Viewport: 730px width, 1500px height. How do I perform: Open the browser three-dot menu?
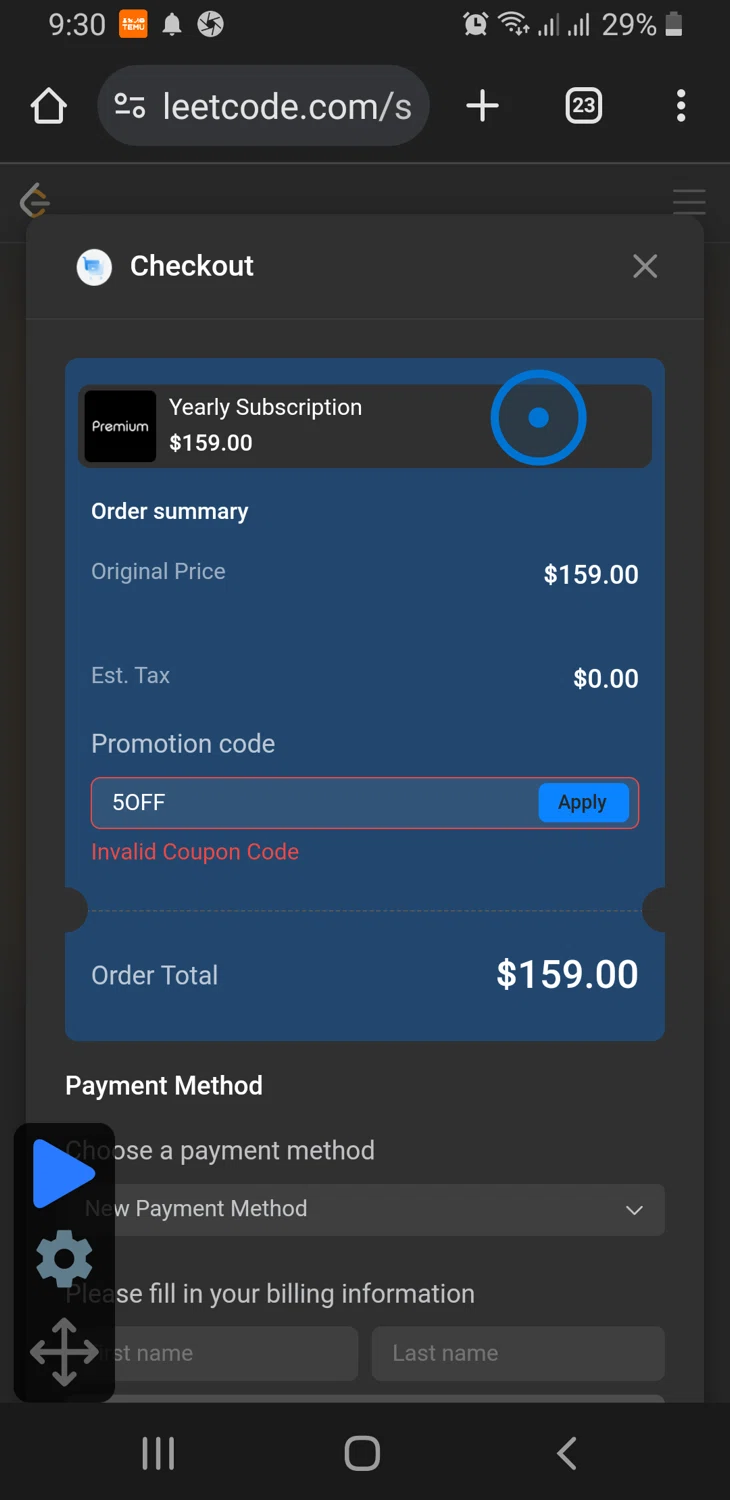[x=681, y=106]
